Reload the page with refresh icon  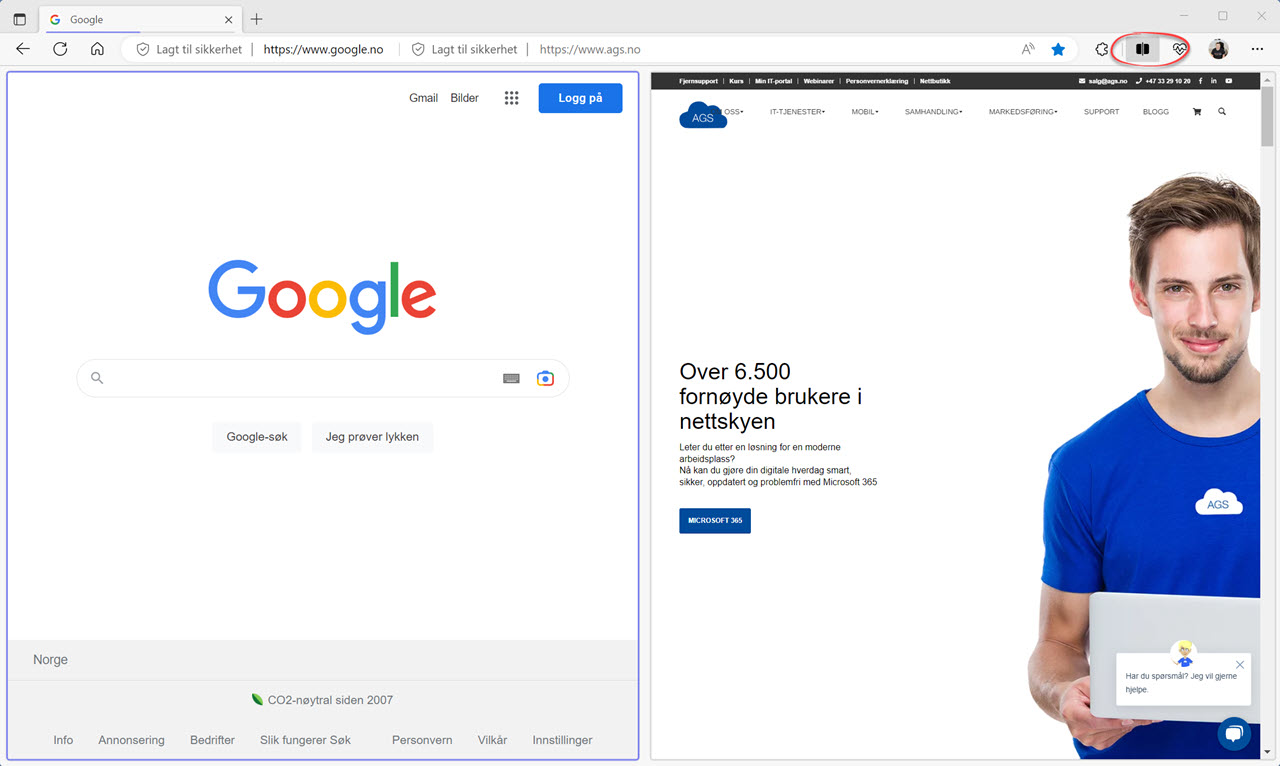pos(60,49)
